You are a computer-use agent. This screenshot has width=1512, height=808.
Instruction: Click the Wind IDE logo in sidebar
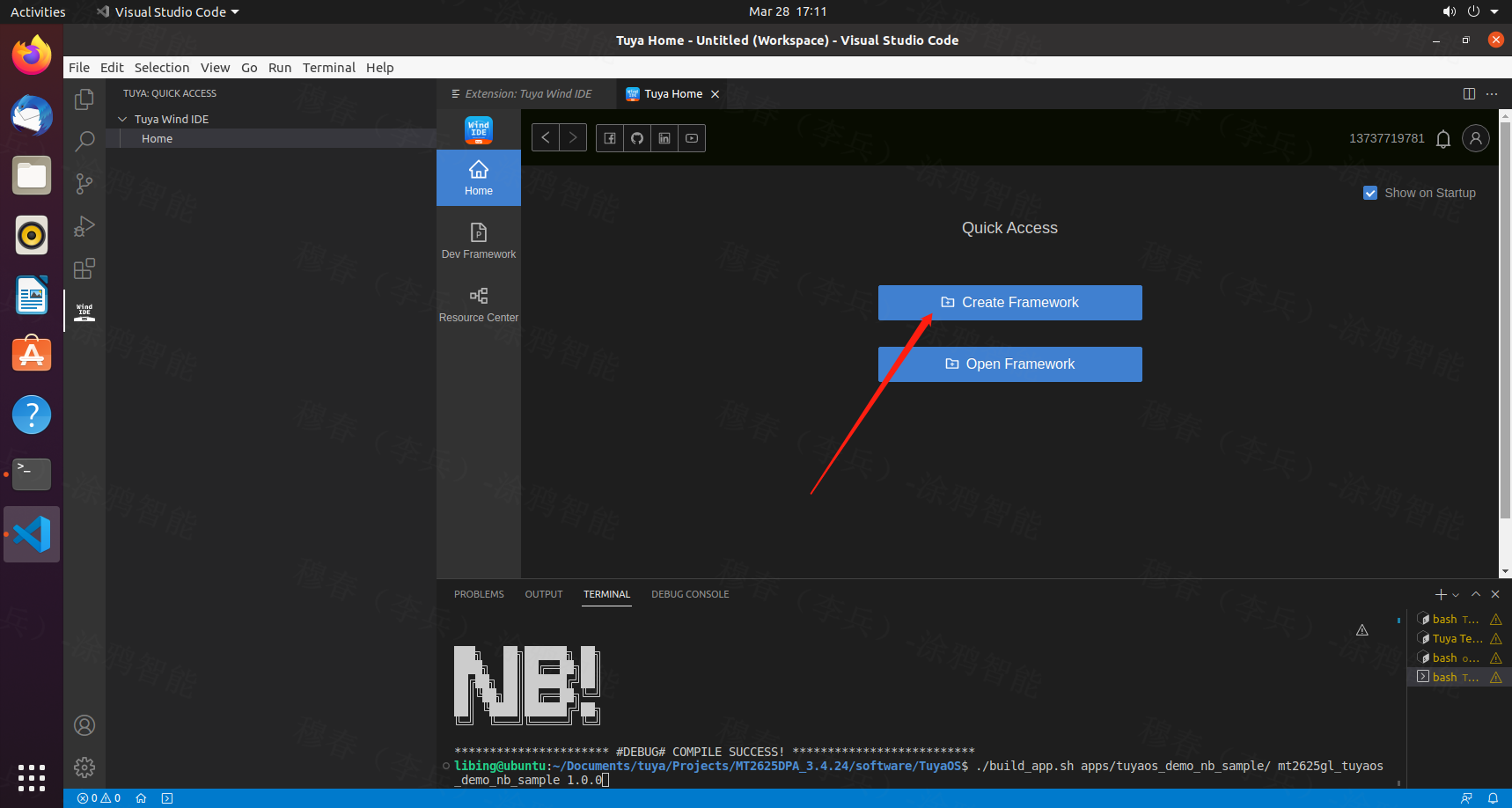tap(479, 130)
